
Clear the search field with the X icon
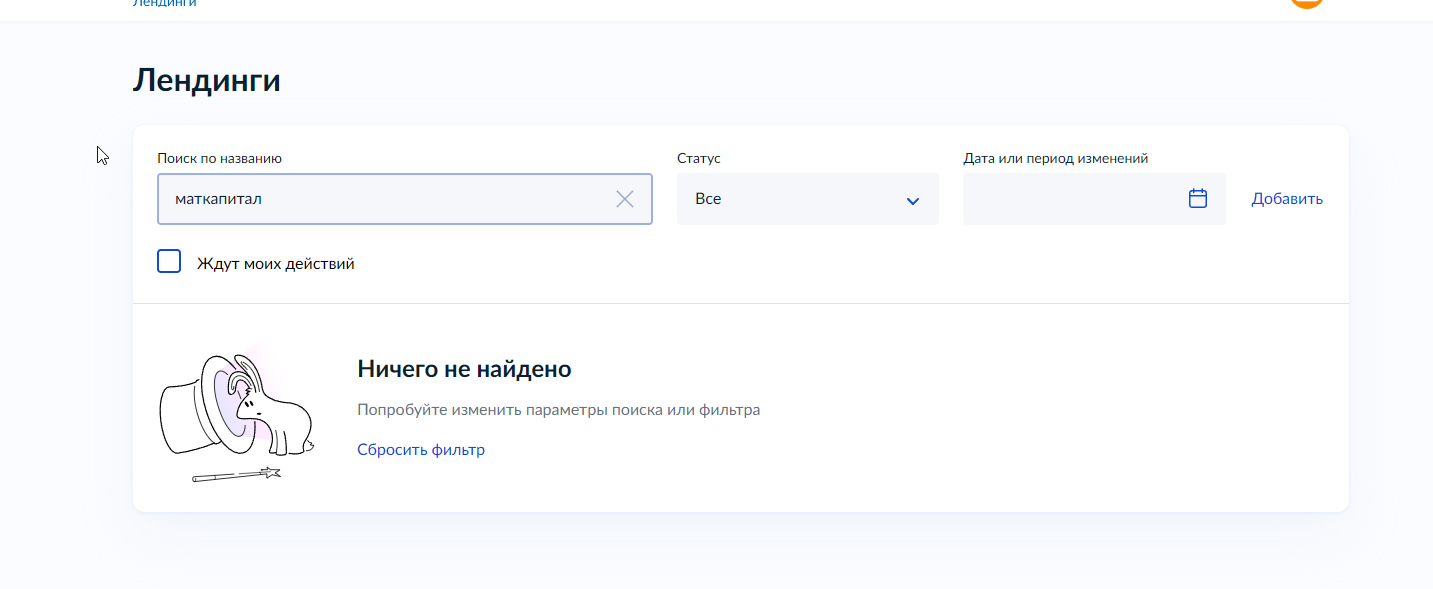(x=625, y=199)
